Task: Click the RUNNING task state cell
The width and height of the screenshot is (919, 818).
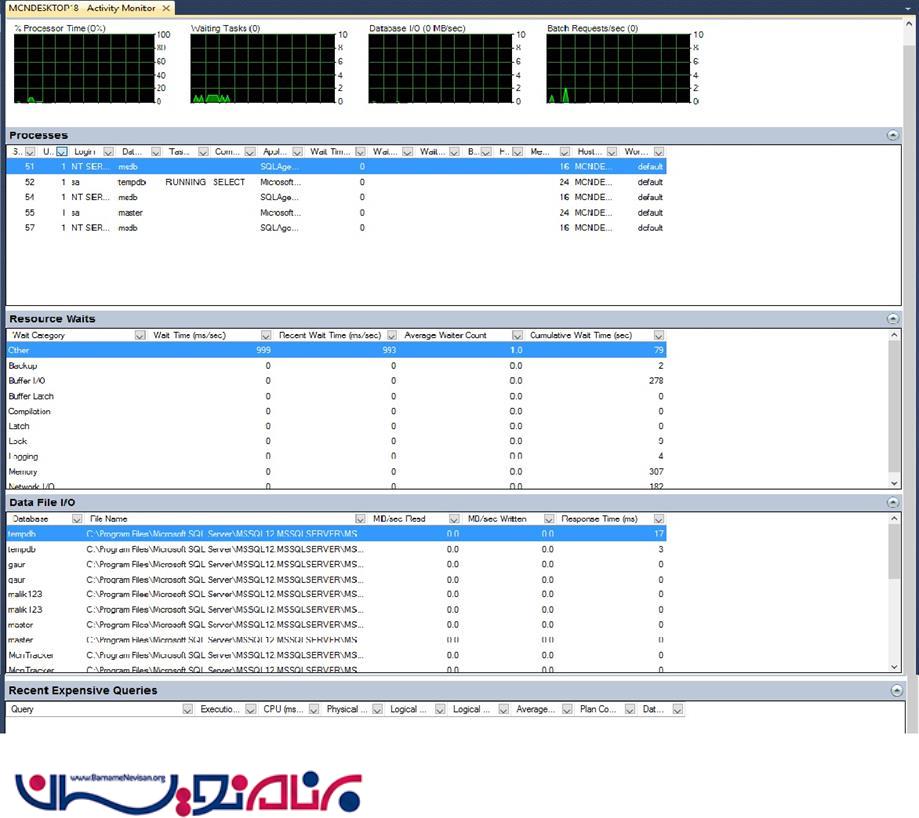Action: point(185,182)
